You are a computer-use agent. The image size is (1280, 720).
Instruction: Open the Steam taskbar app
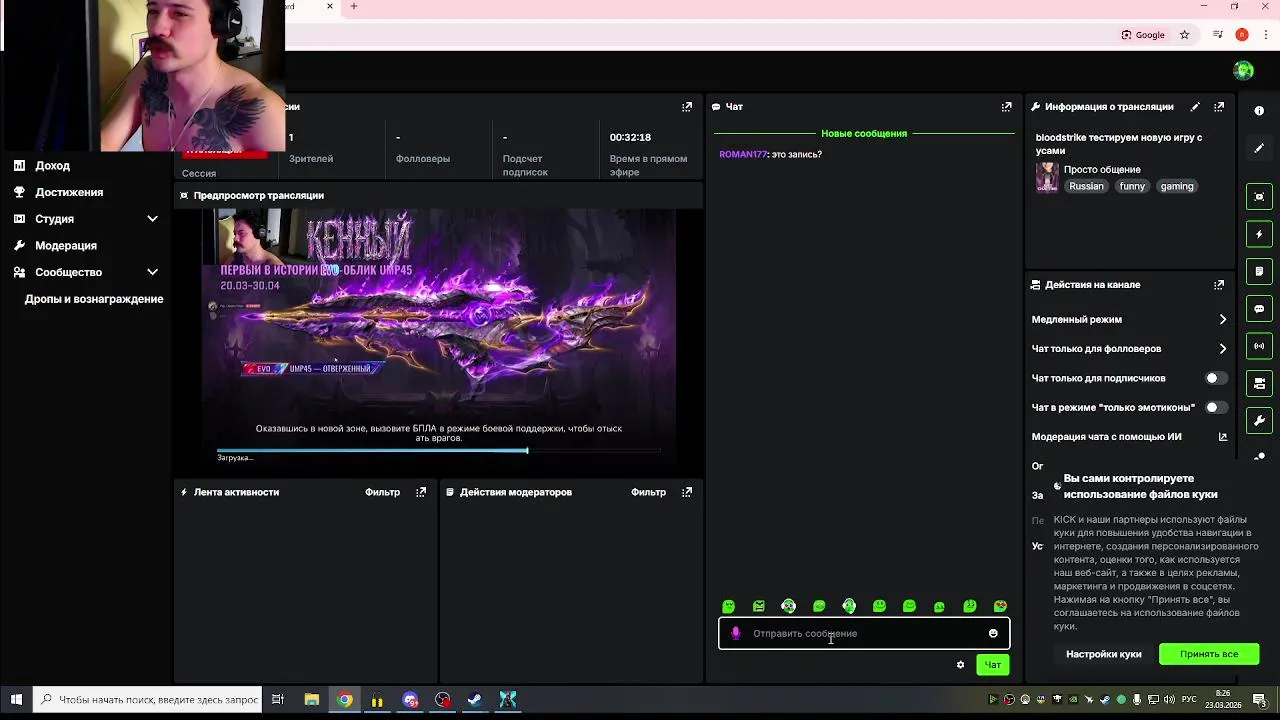(x=475, y=700)
